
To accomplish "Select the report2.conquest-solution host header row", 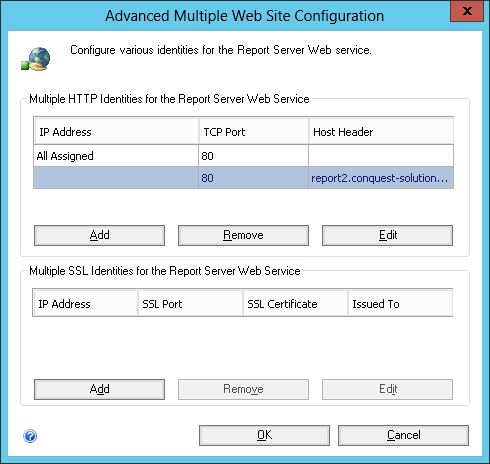I will 243,178.
